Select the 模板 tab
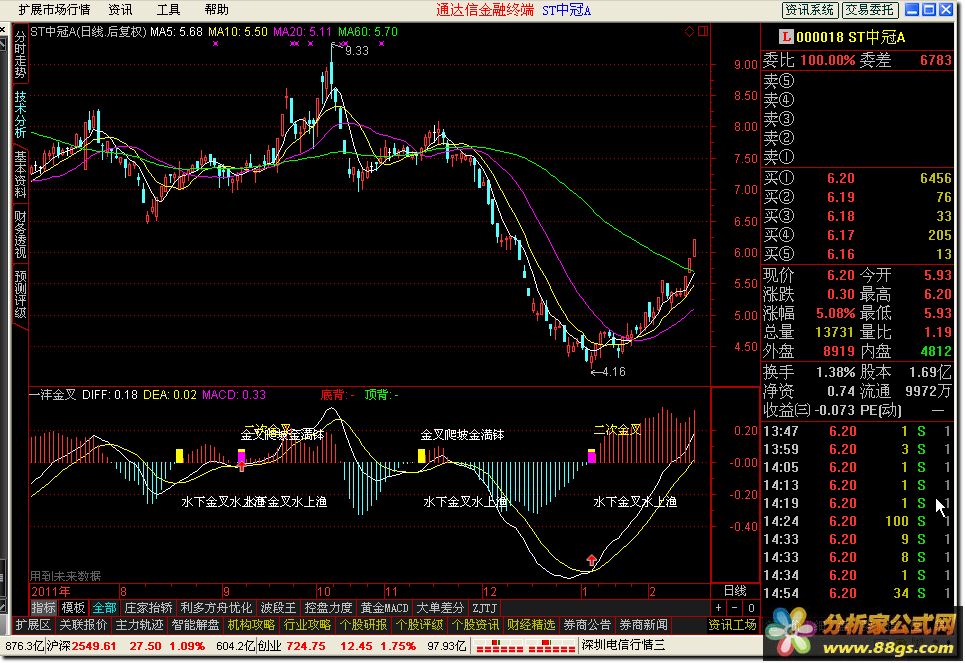 point(74,608)
